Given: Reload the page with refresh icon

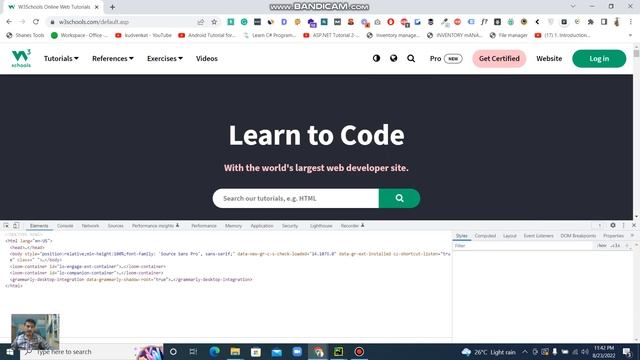Looking at the screenshot, I should pos(36,22).
